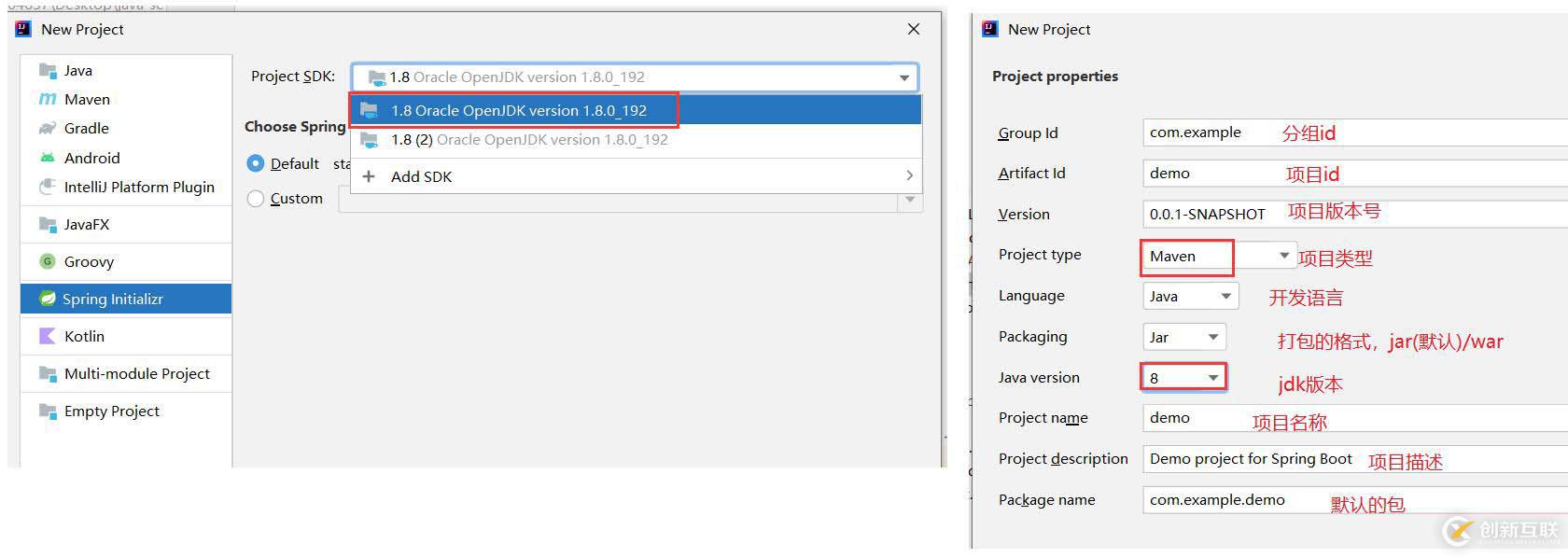1568x558 pixels.
Task: Open the Project SDK combo box
Action: pos(635,77)
